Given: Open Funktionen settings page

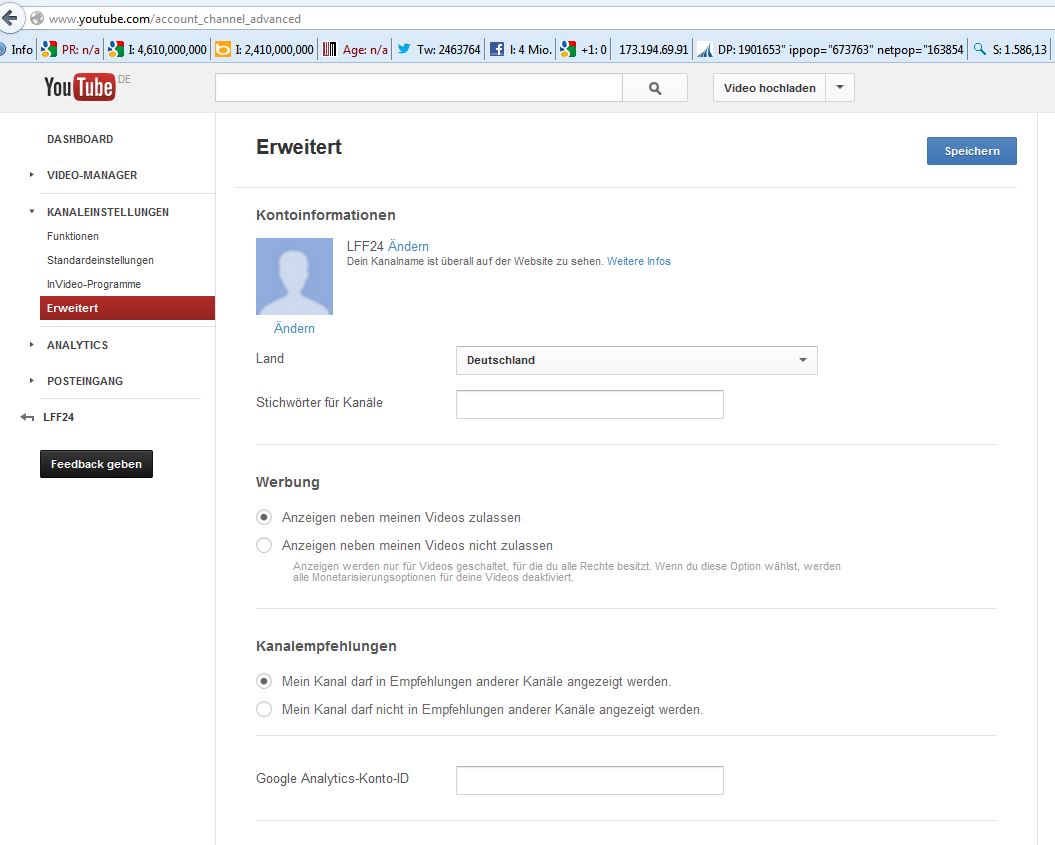Looking at the screenshot, I should pyautogui.click(x=73, y=236).
